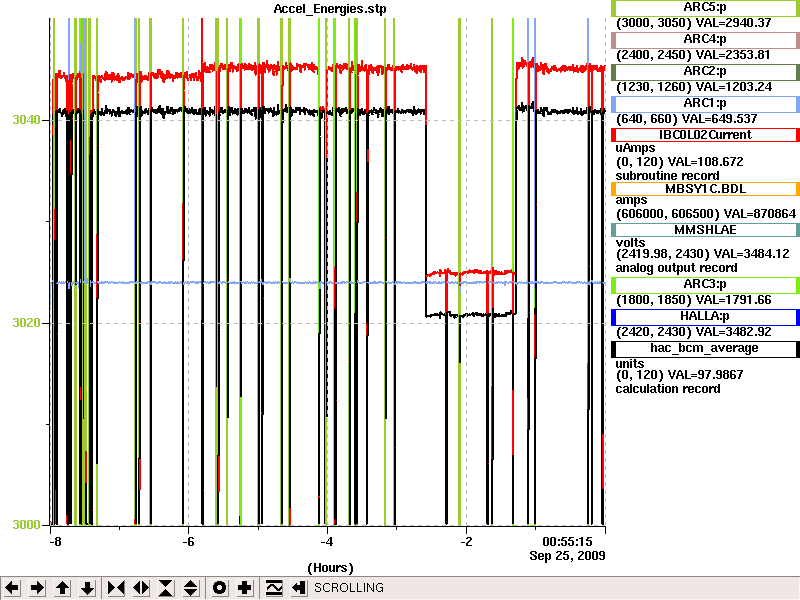Click the 'uAmps' units label
800x600 pixels.
point(635,148)
